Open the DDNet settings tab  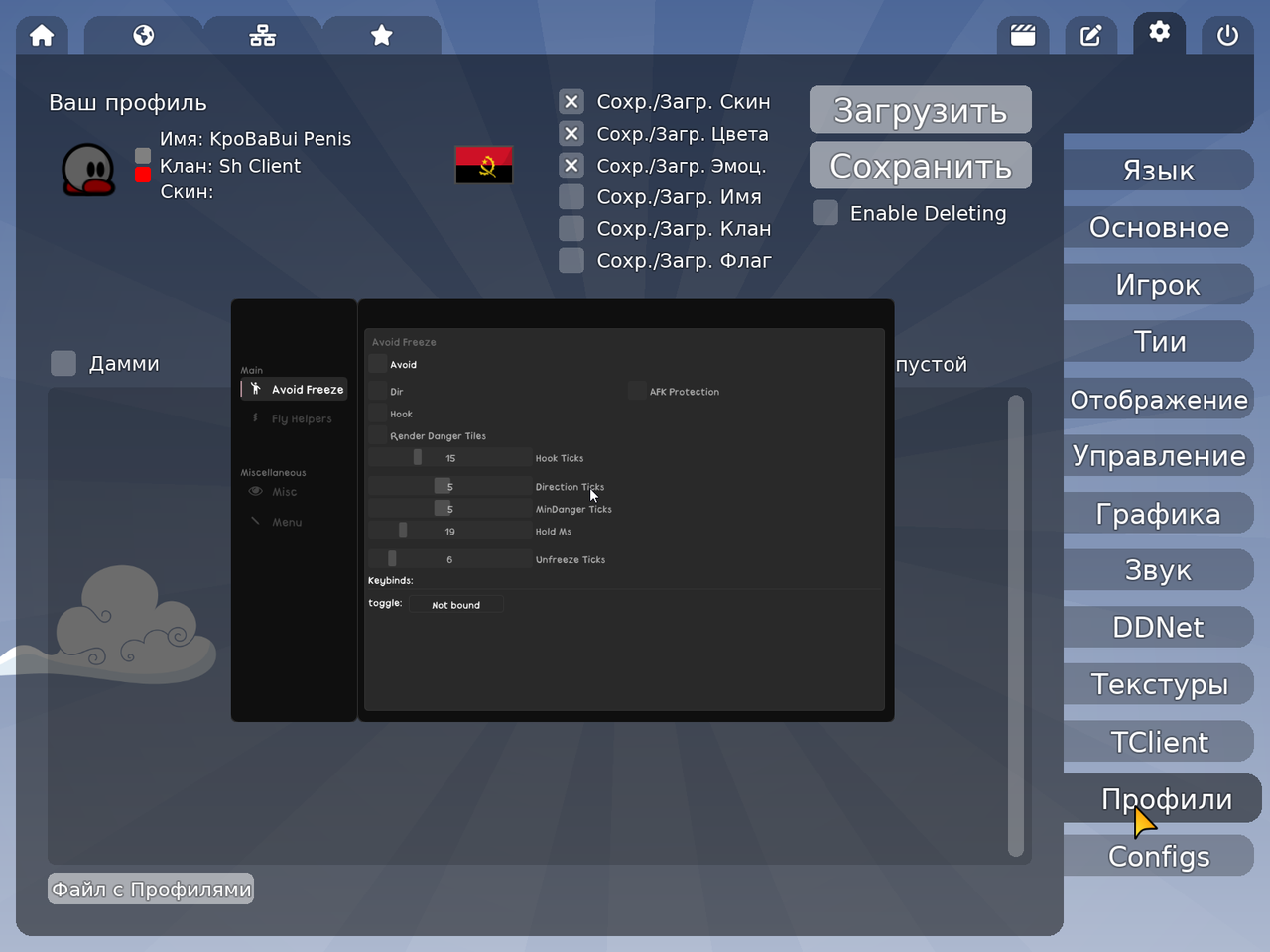[x=1159, y=627]
